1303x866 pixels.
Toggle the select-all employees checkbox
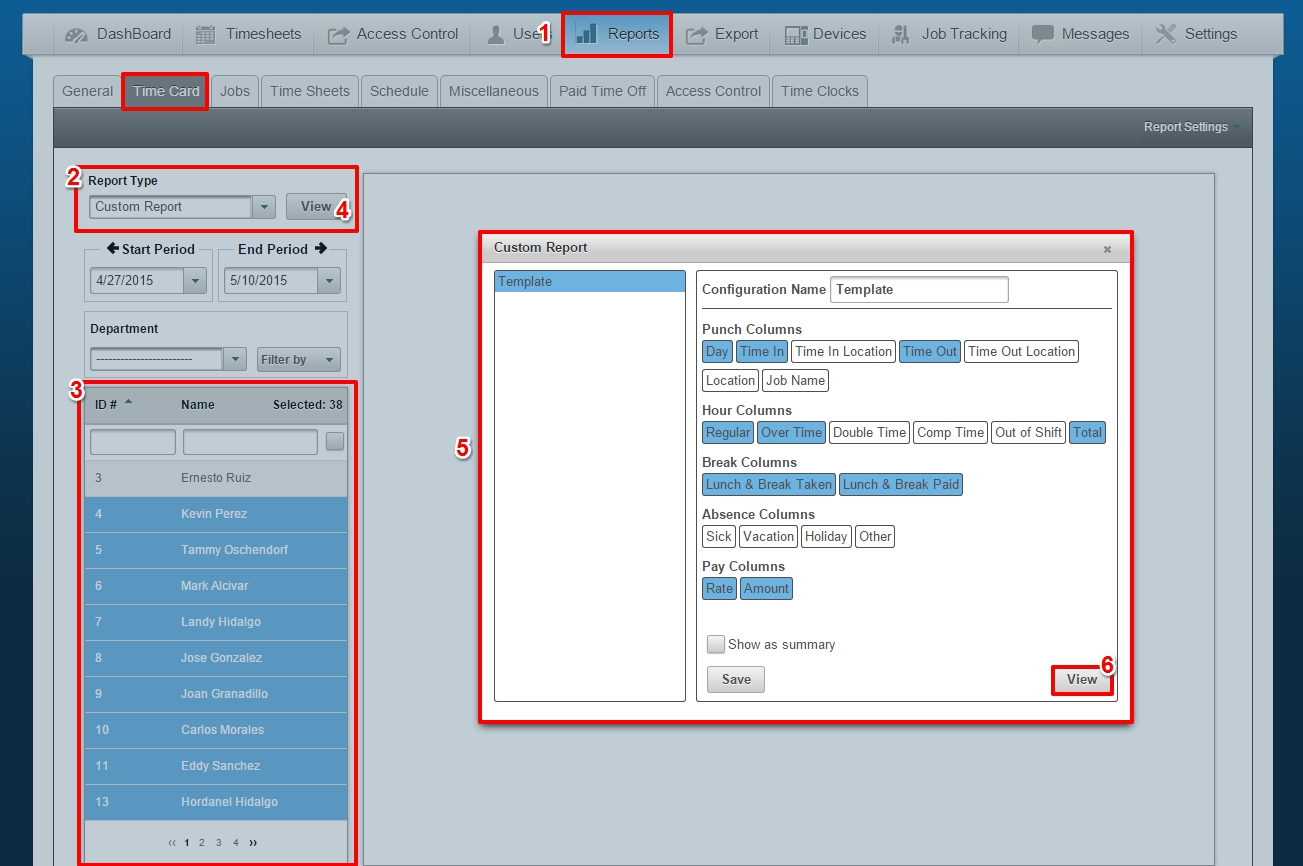coord(335,441)
